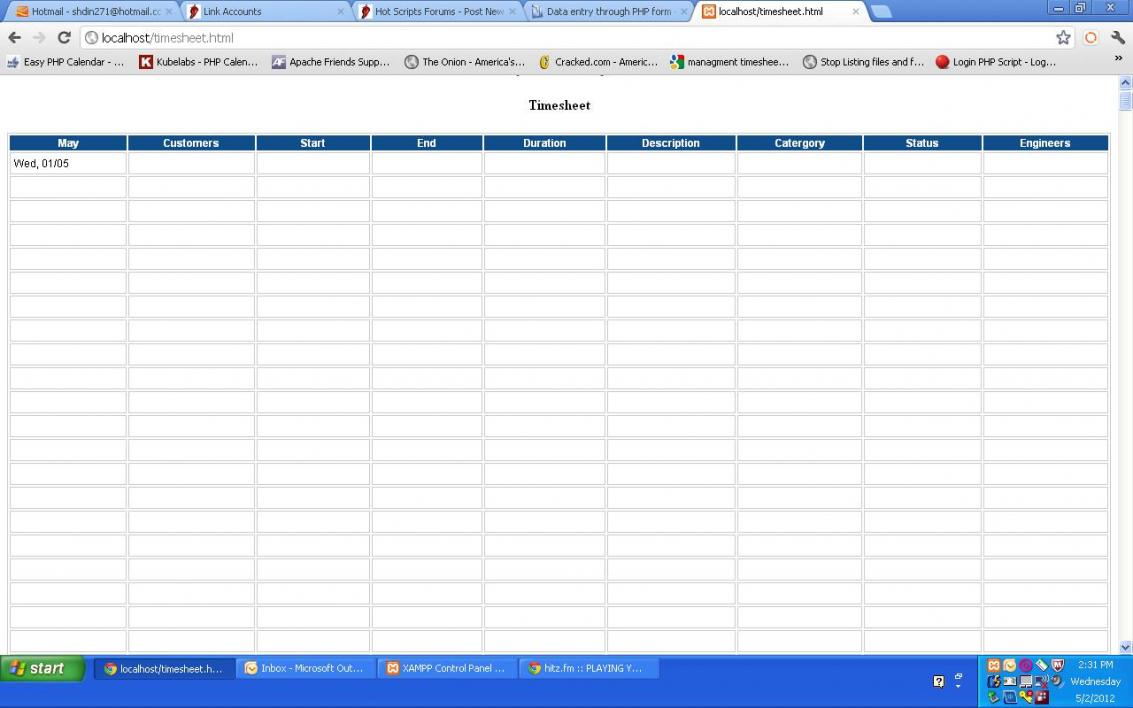Click the XAMPP tray icon
The width and height of the screenshot is (1133, 708).
[994, 665]
